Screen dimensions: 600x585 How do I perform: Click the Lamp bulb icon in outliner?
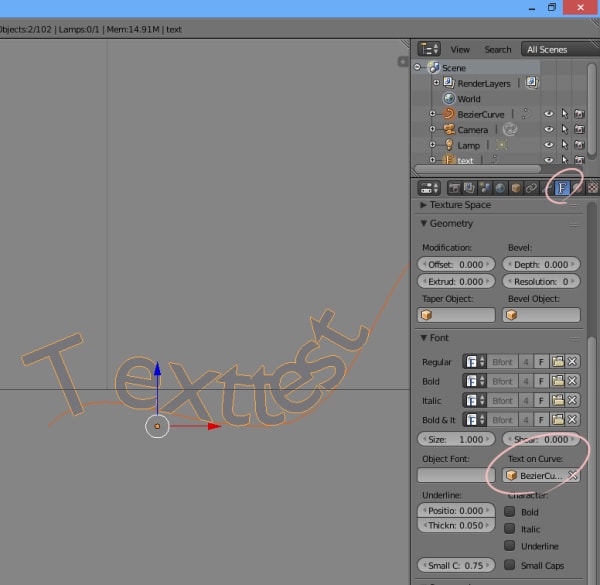pos(449,145)
